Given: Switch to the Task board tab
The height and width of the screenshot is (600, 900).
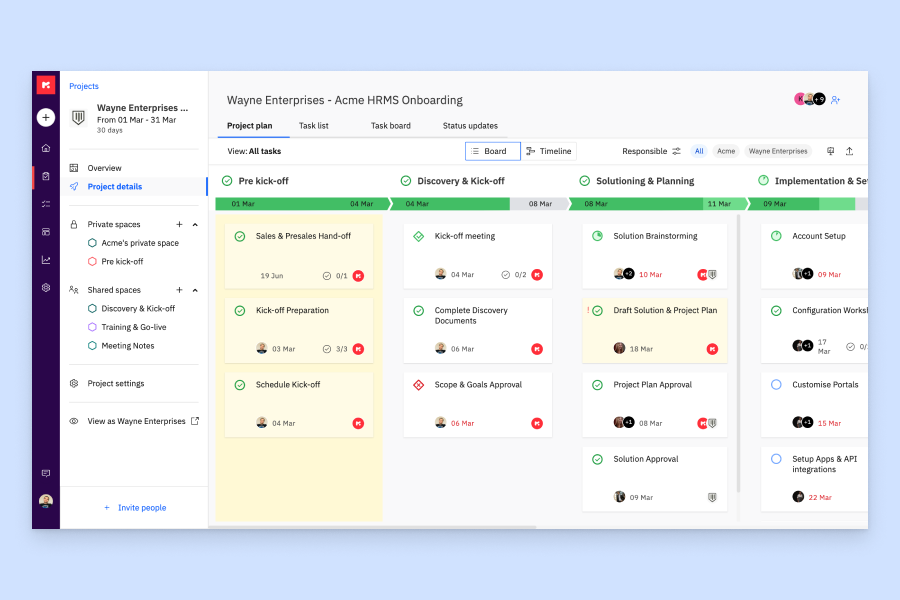Looking at the screenshot, I should click(391, 126).
